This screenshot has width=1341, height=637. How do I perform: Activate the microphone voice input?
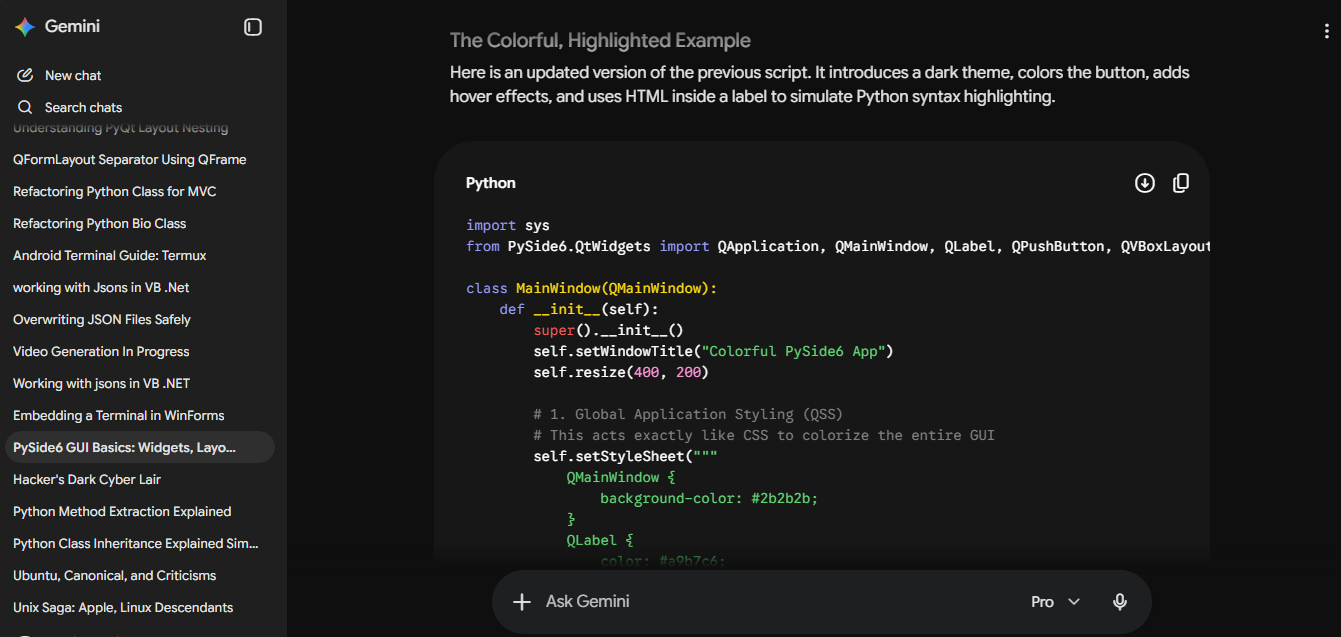pos(1120,601)
